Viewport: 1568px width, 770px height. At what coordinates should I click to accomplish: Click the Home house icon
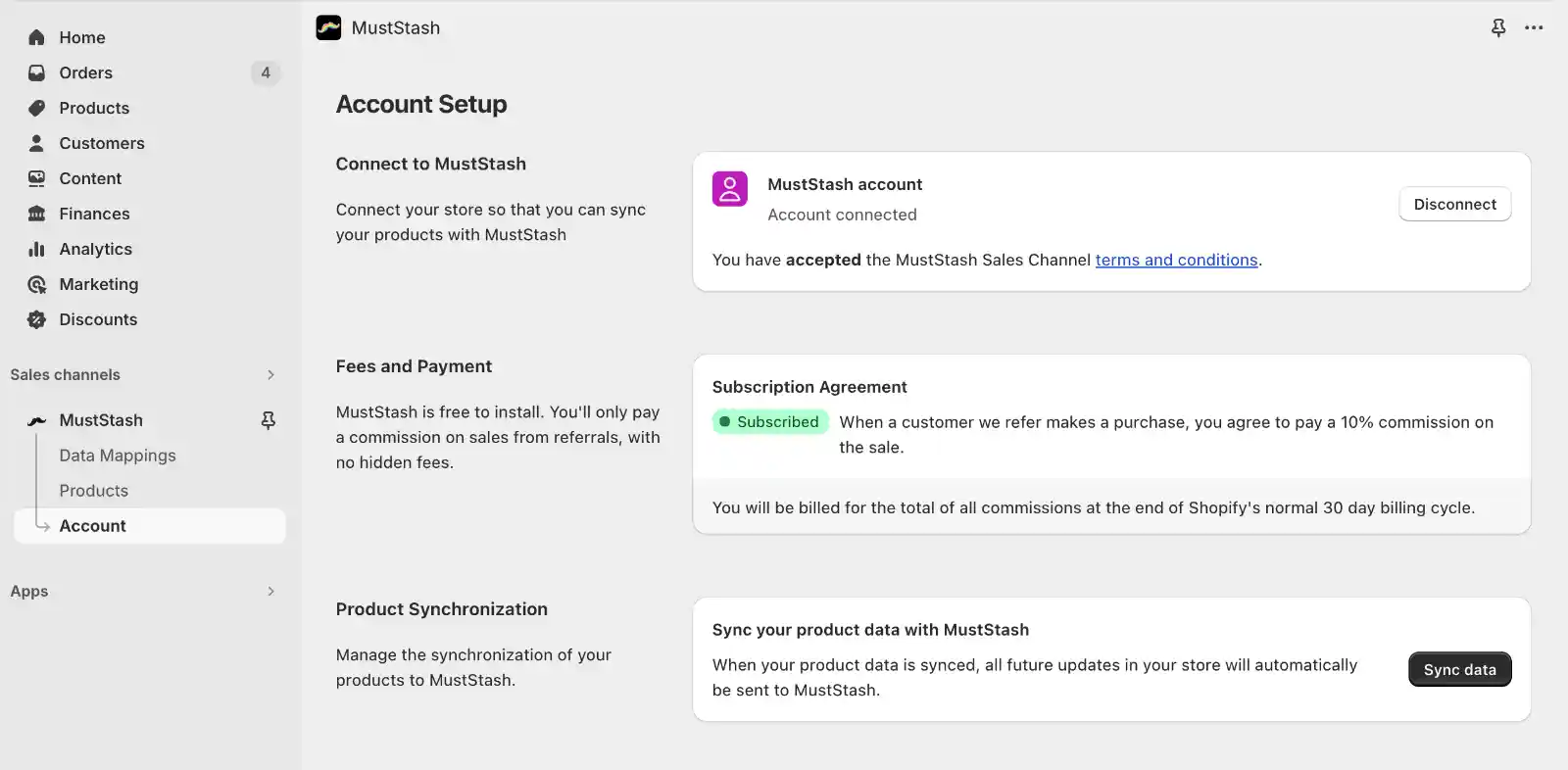pos(36,37)
